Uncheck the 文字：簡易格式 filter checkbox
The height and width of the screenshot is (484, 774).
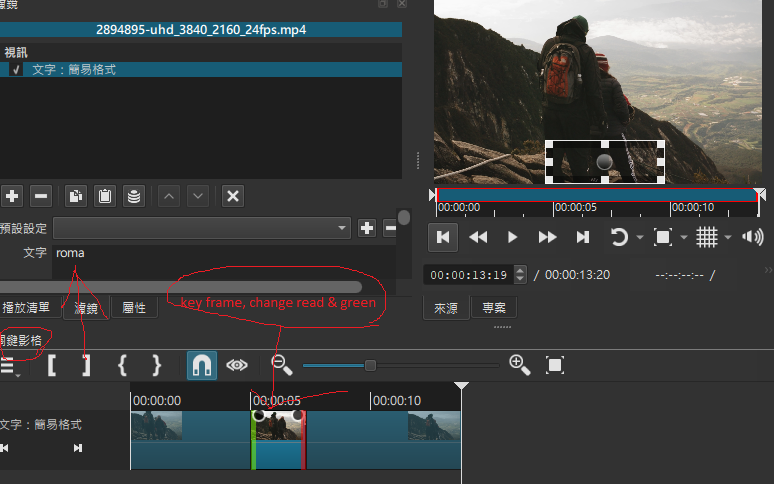click(16, 70)
